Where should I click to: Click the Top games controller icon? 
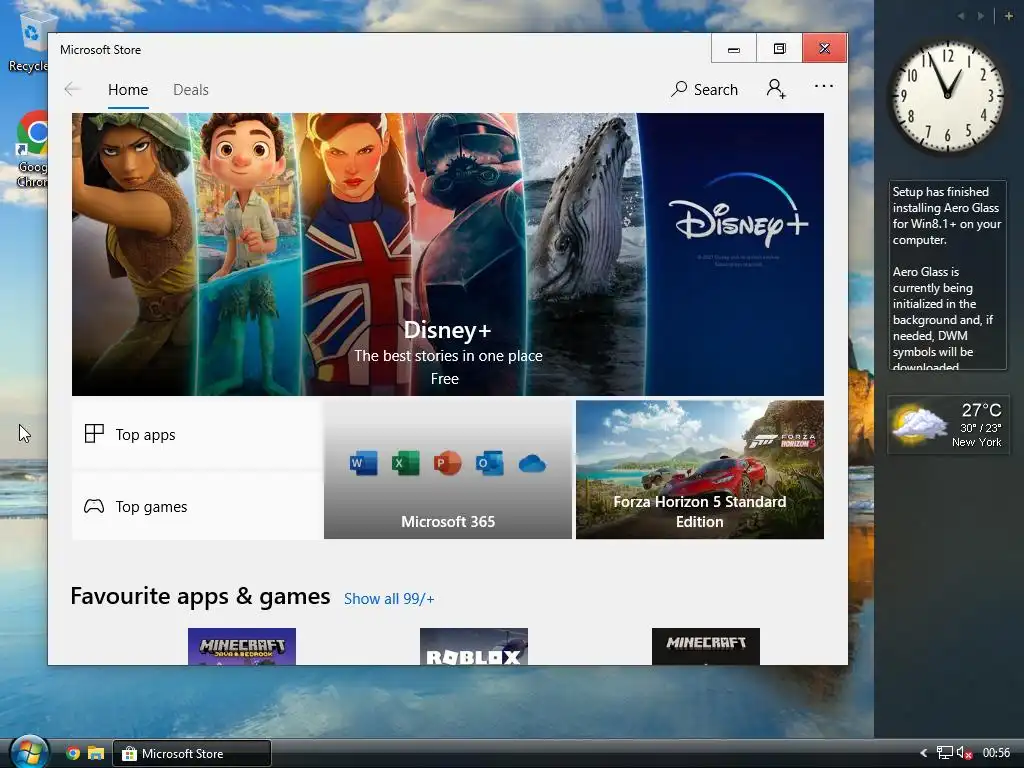[94, 506]
